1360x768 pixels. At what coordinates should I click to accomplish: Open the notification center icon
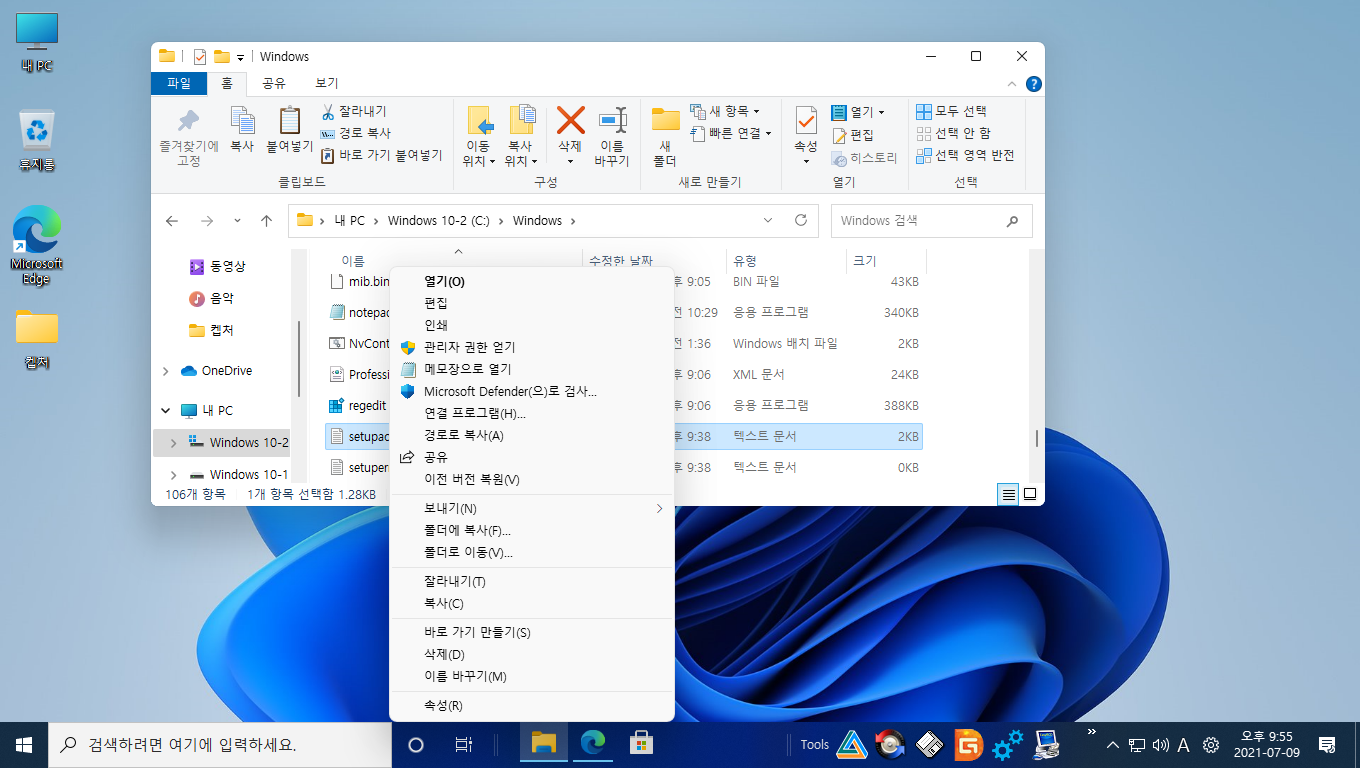[x=1327, y=744]
